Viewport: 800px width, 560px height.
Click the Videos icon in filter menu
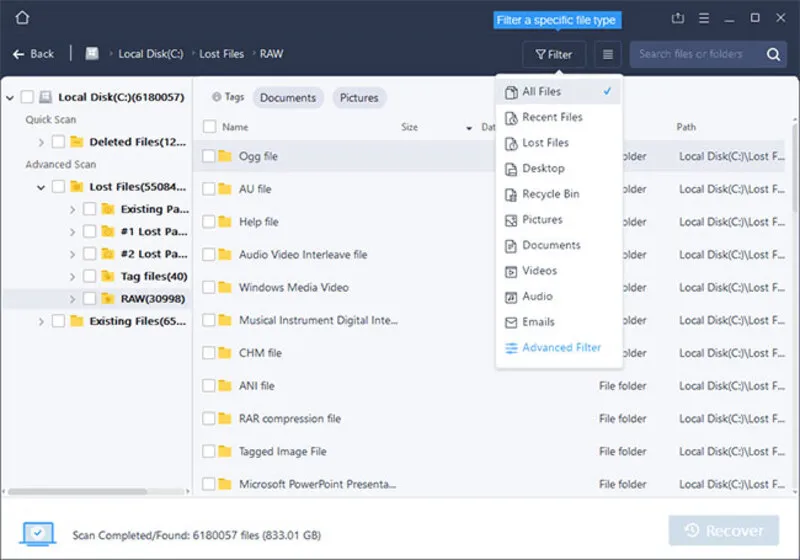pos(511,271)
